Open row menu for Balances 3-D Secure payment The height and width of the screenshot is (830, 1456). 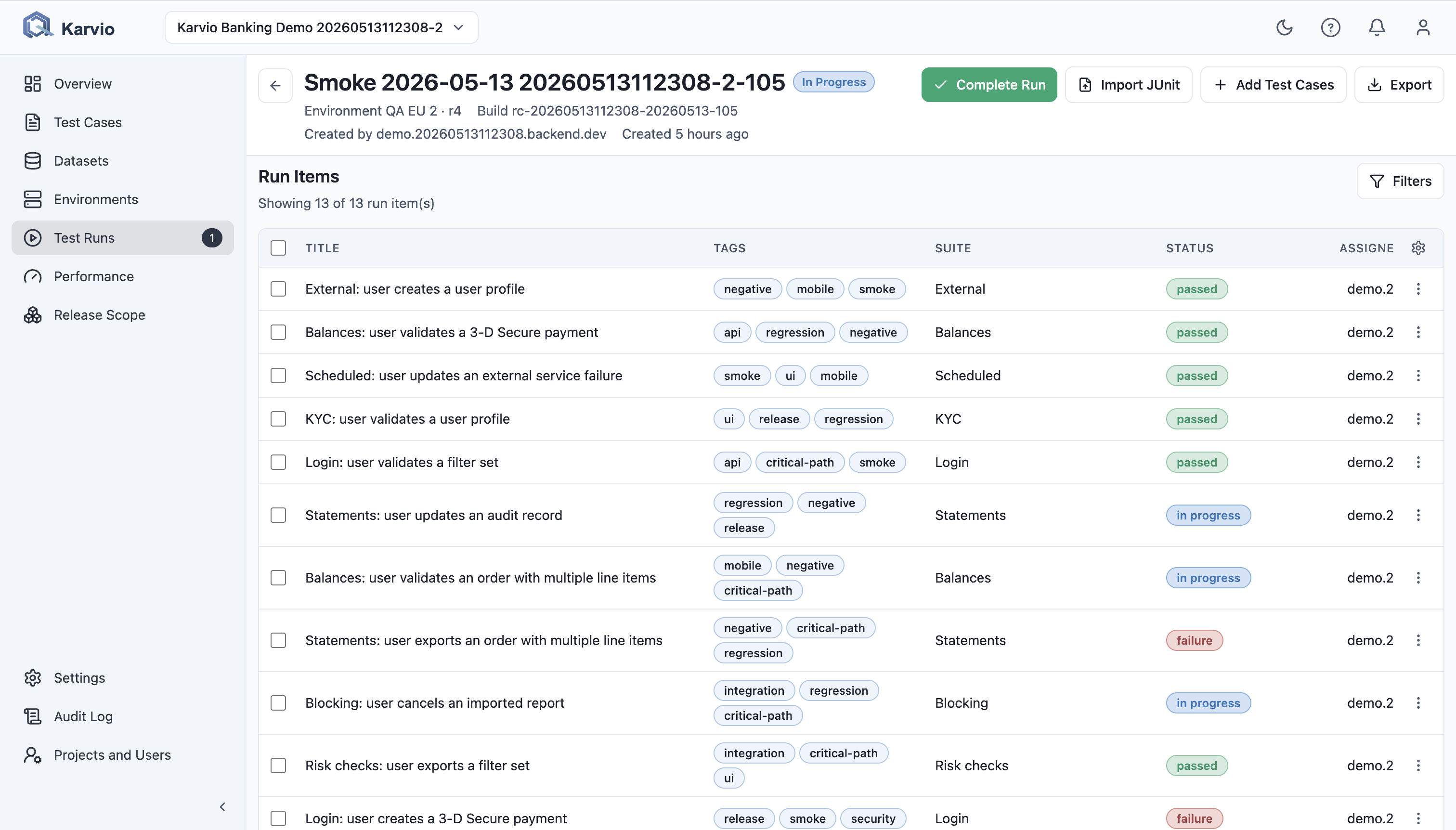1418,332
